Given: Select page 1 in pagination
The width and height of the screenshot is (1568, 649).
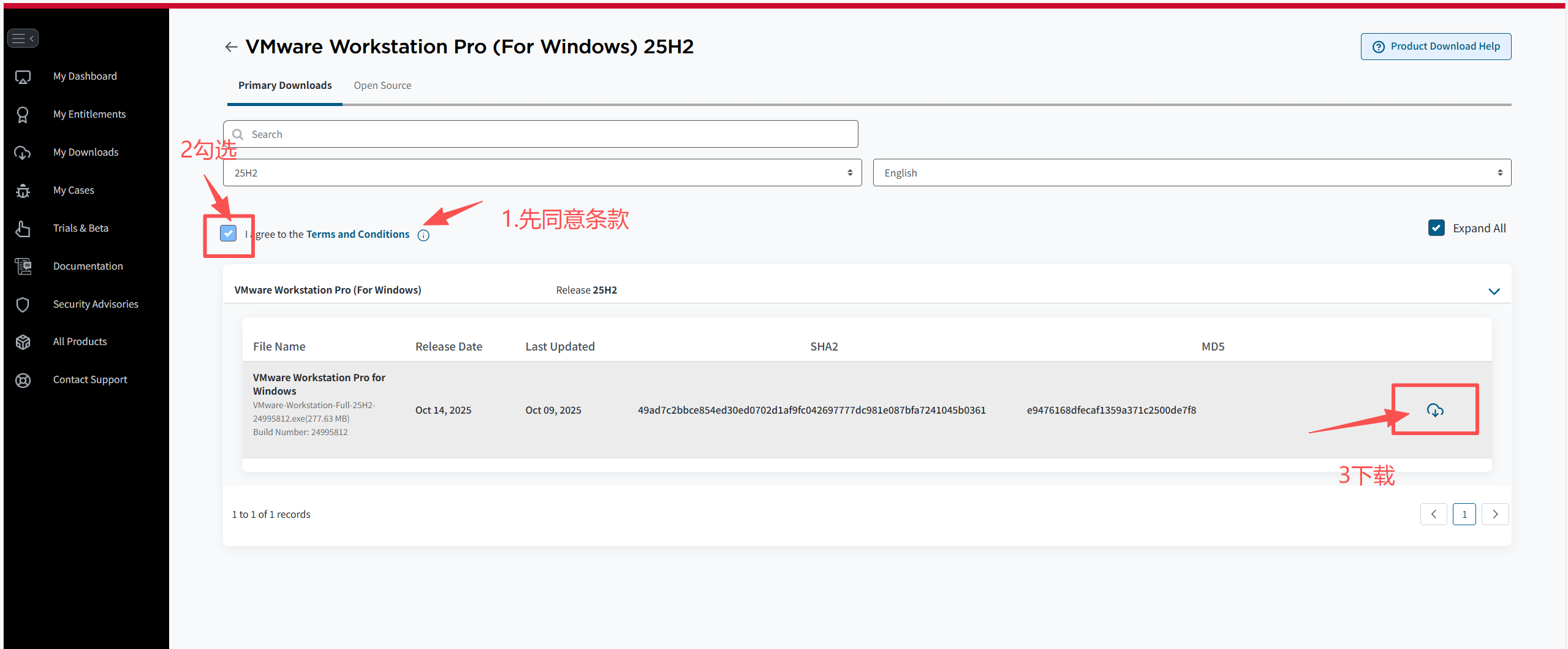Looking at the screenshot, I should click(1464, 514).
